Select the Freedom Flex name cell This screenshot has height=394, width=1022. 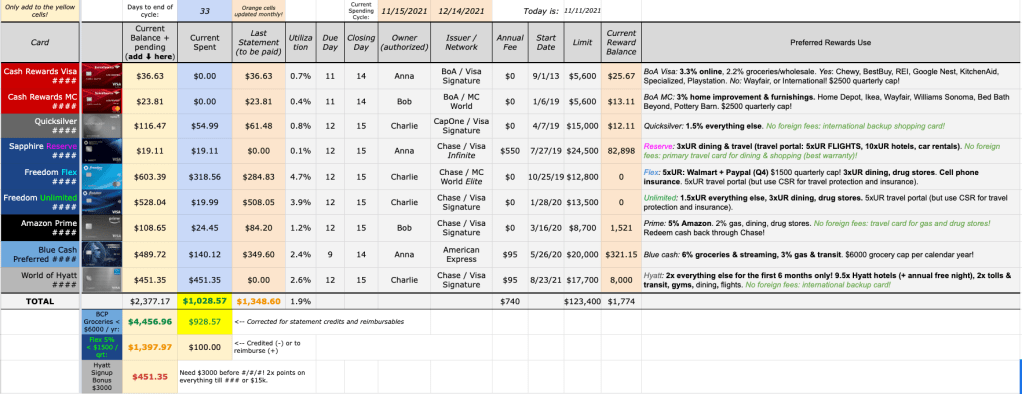click(39, 177)
